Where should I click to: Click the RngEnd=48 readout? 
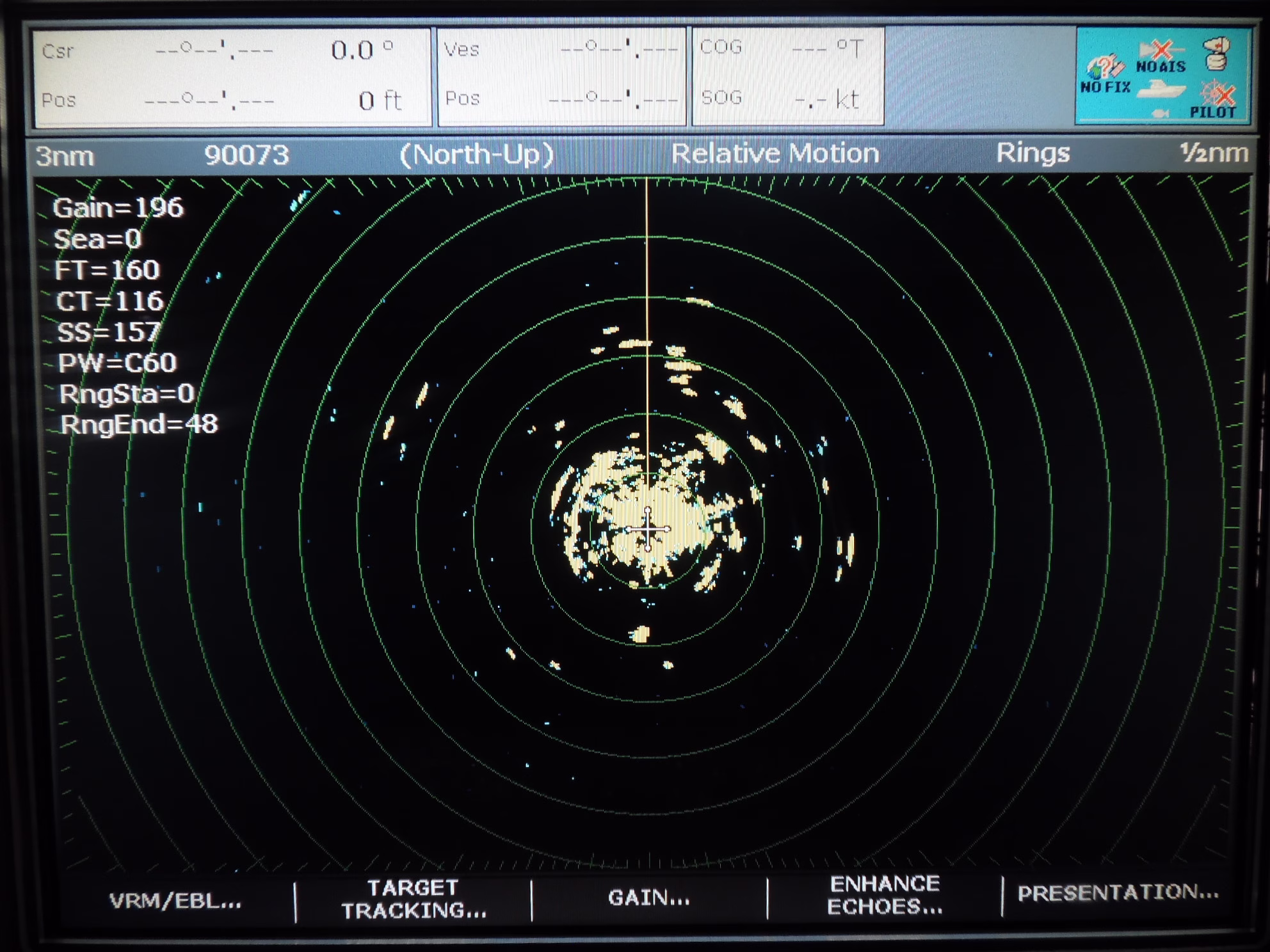(x=139, y=424)
